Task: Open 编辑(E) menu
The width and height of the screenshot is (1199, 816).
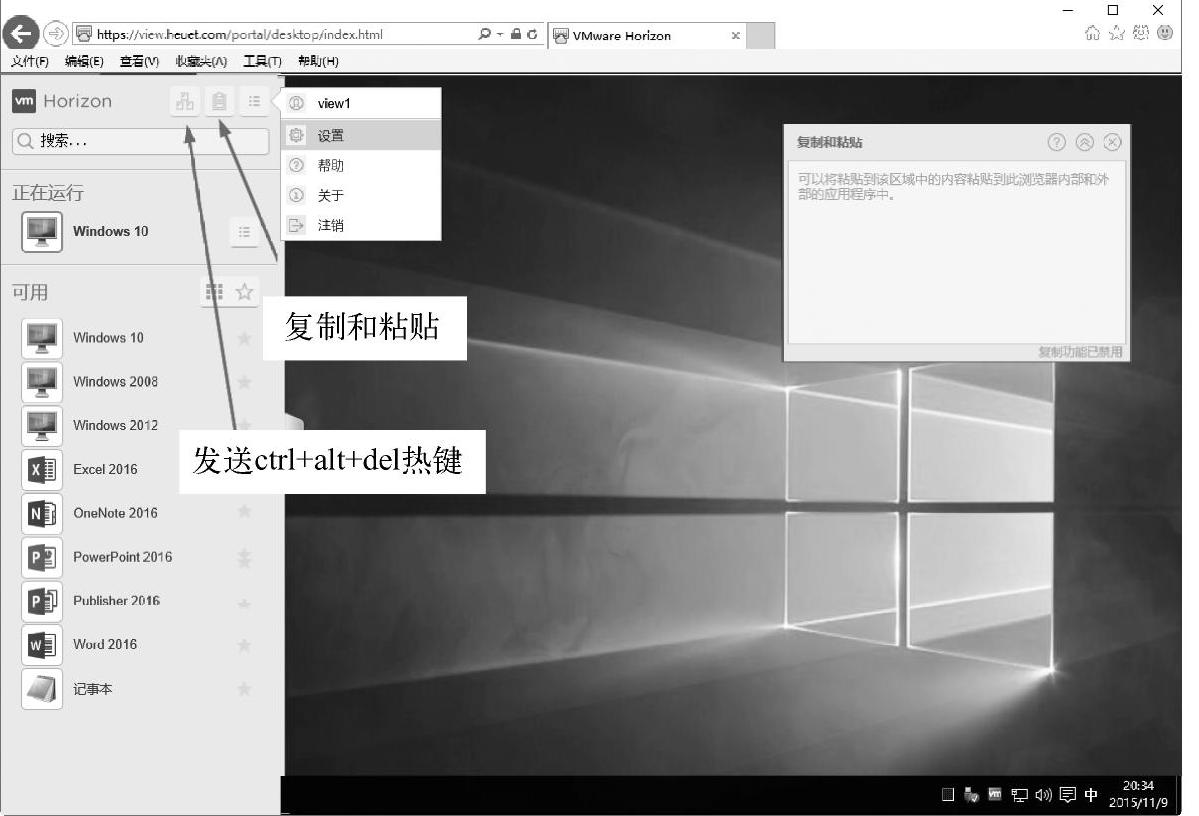Action: pos(84,61)
